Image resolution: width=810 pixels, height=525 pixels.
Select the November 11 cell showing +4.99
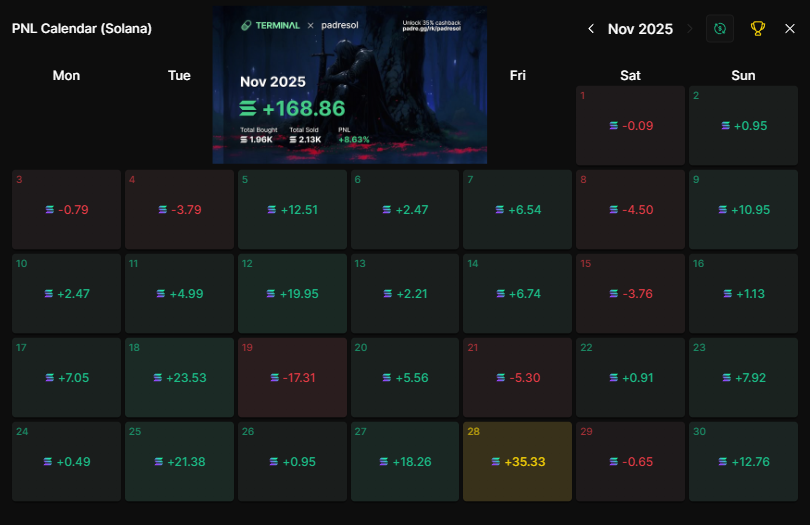point(179,294)
